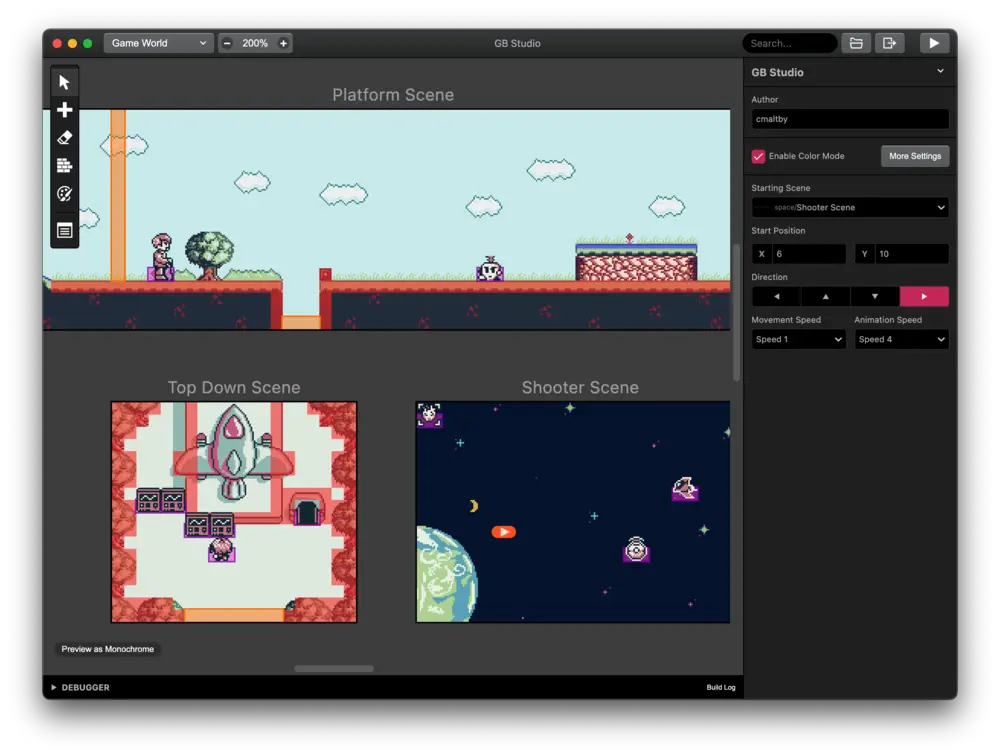Open the Build Log
1000x756 pixels.
click(x=721, y=687)
